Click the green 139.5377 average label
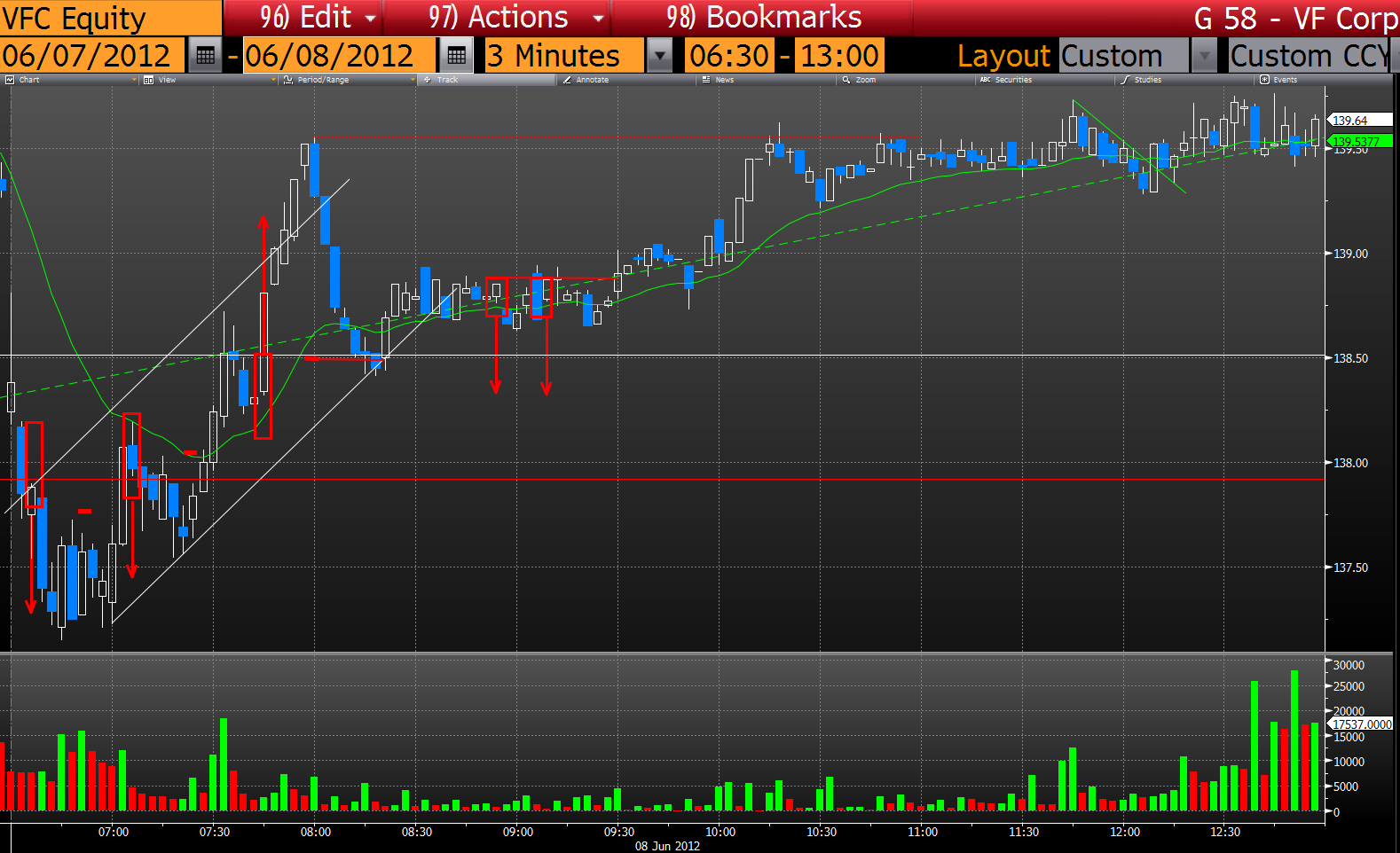This screenshot has width=1400, height=853. [1358, 141]
